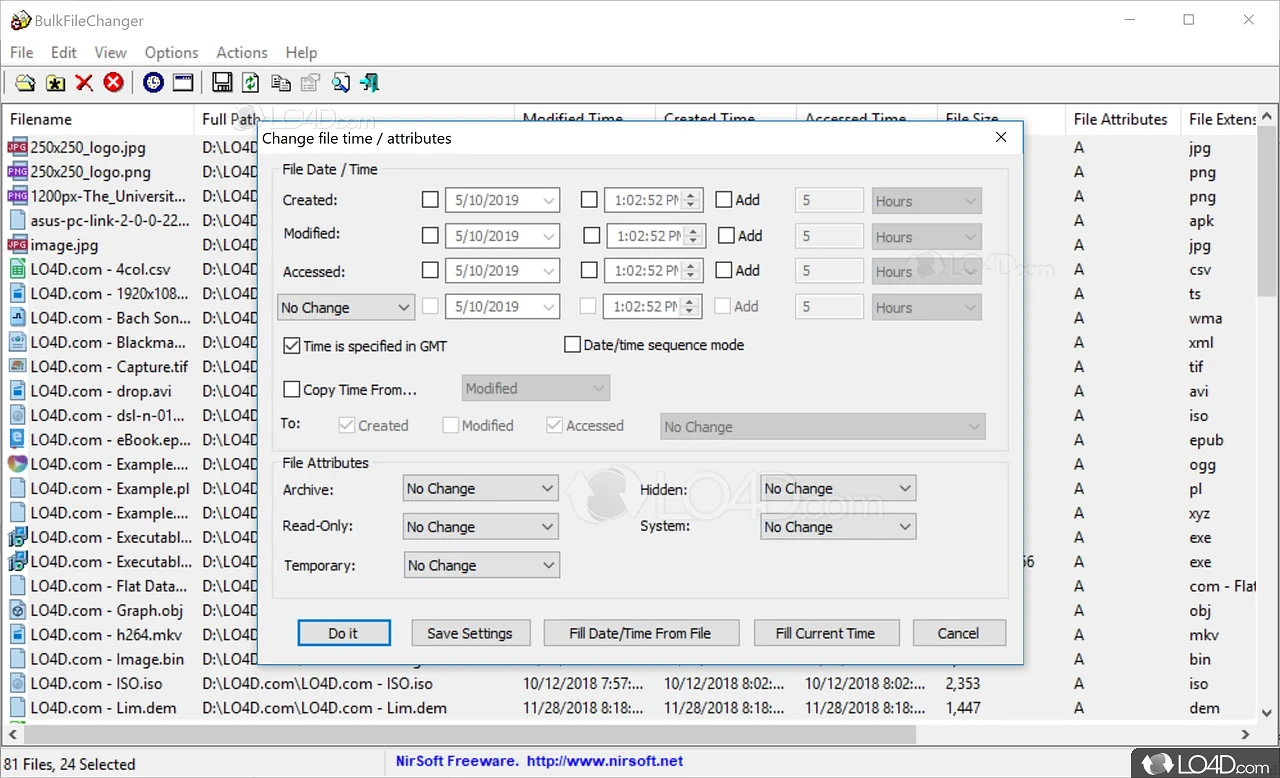Click Fill Current Time button
This screenshot has height=778, width=1280.
(825, 633)
